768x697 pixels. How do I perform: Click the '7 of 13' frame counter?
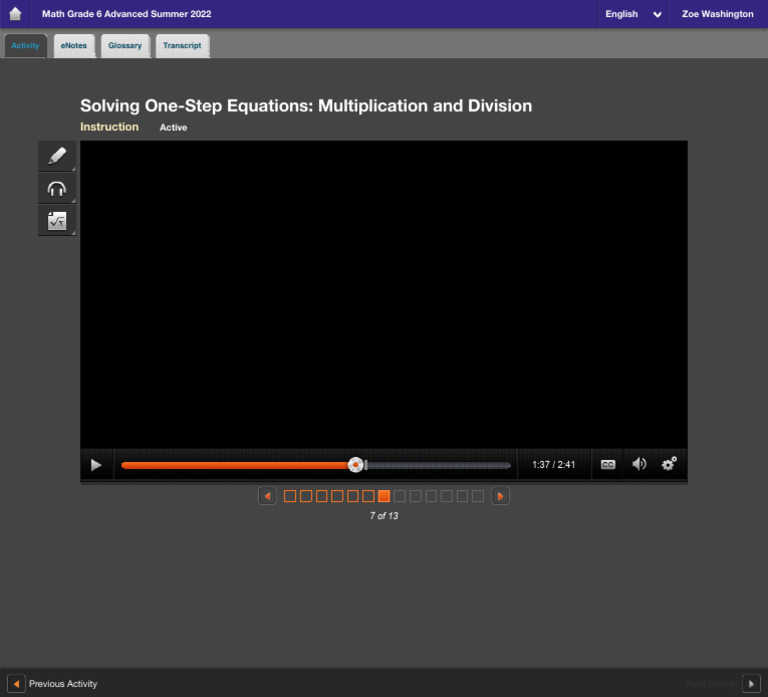(384, 516)
